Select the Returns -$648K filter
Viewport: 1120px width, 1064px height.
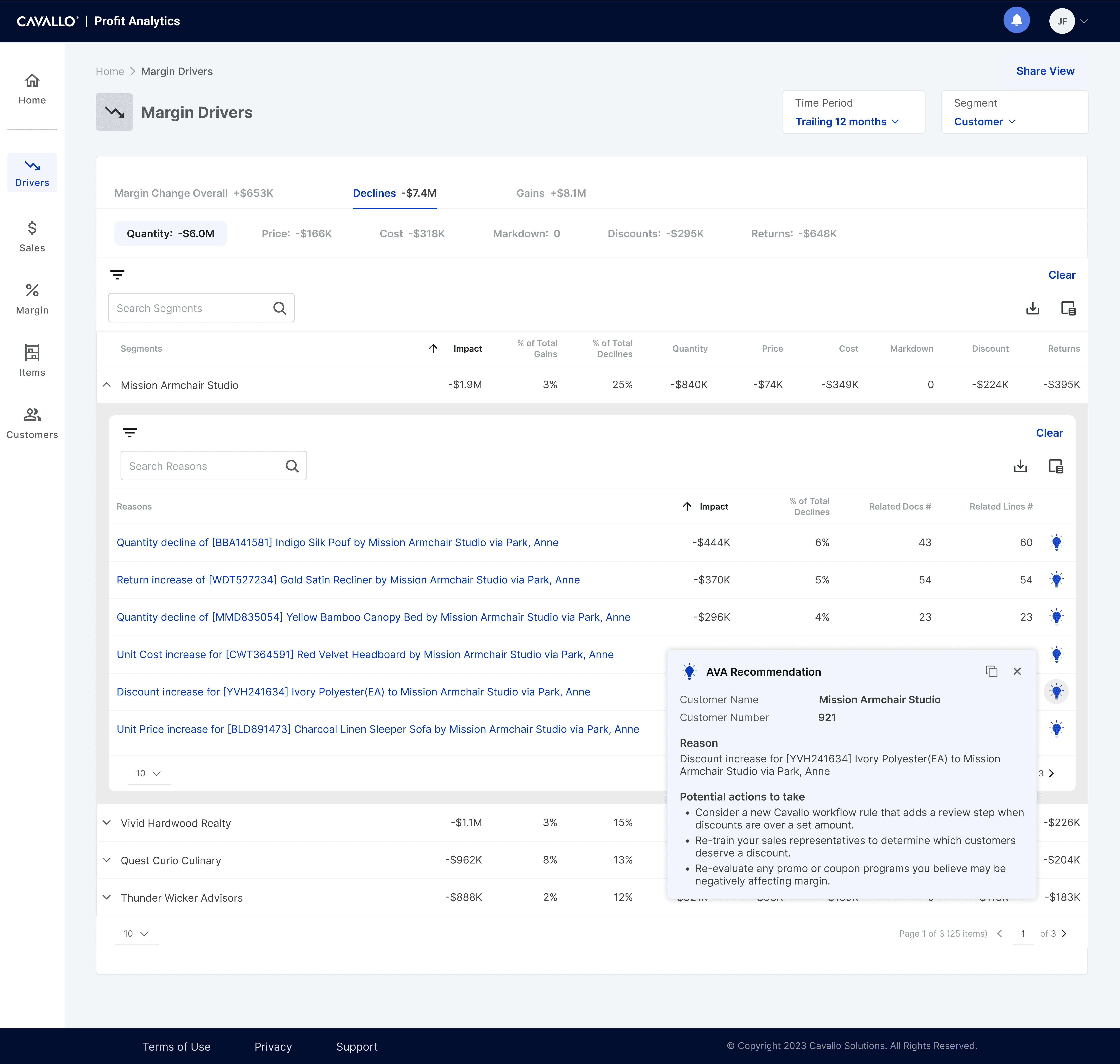click(794, 234)
